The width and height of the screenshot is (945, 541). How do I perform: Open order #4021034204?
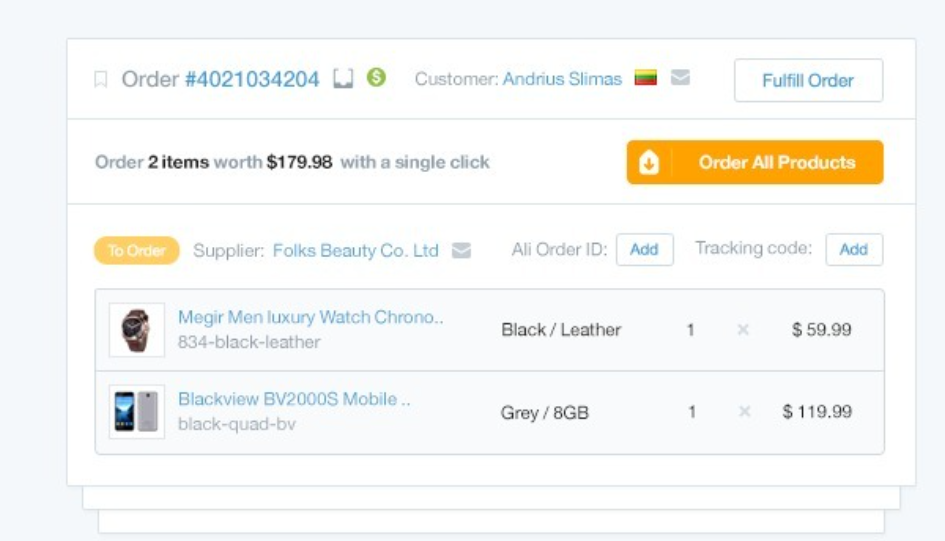(252, 80)
